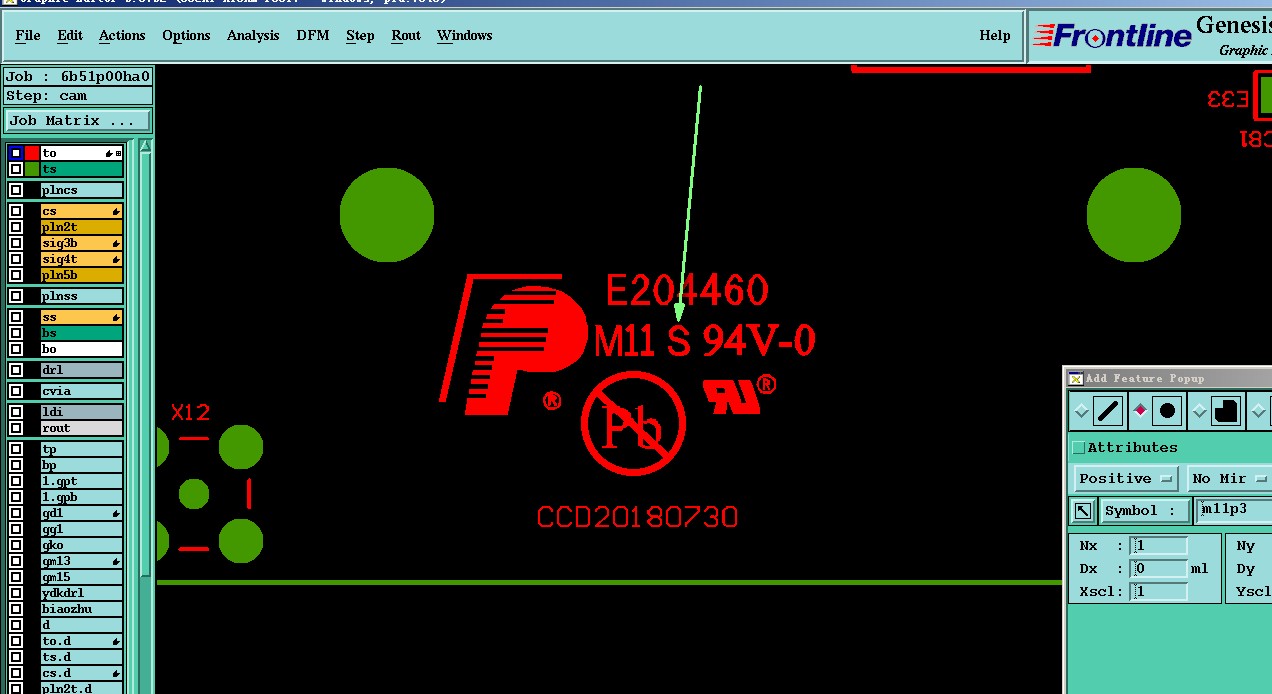1272x694 pixels.
Task: Open the Windows menu
Action: [x=465, y=35]
